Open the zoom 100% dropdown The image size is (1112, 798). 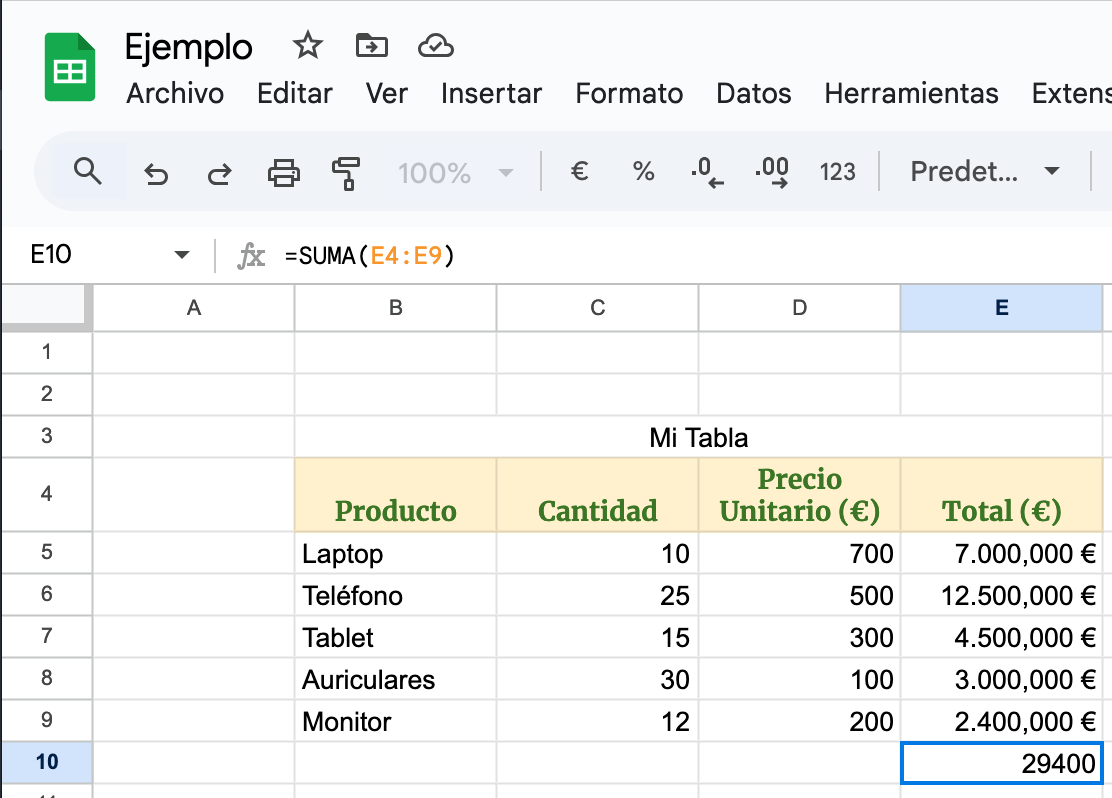(455, 173)
